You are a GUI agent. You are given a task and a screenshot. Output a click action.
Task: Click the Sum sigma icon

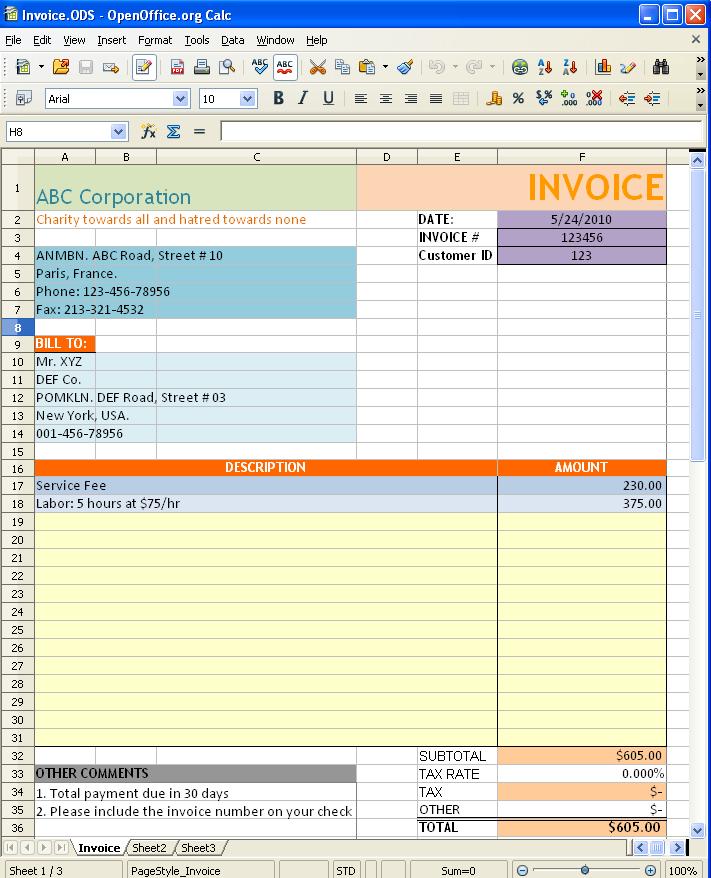pos(174,132)
